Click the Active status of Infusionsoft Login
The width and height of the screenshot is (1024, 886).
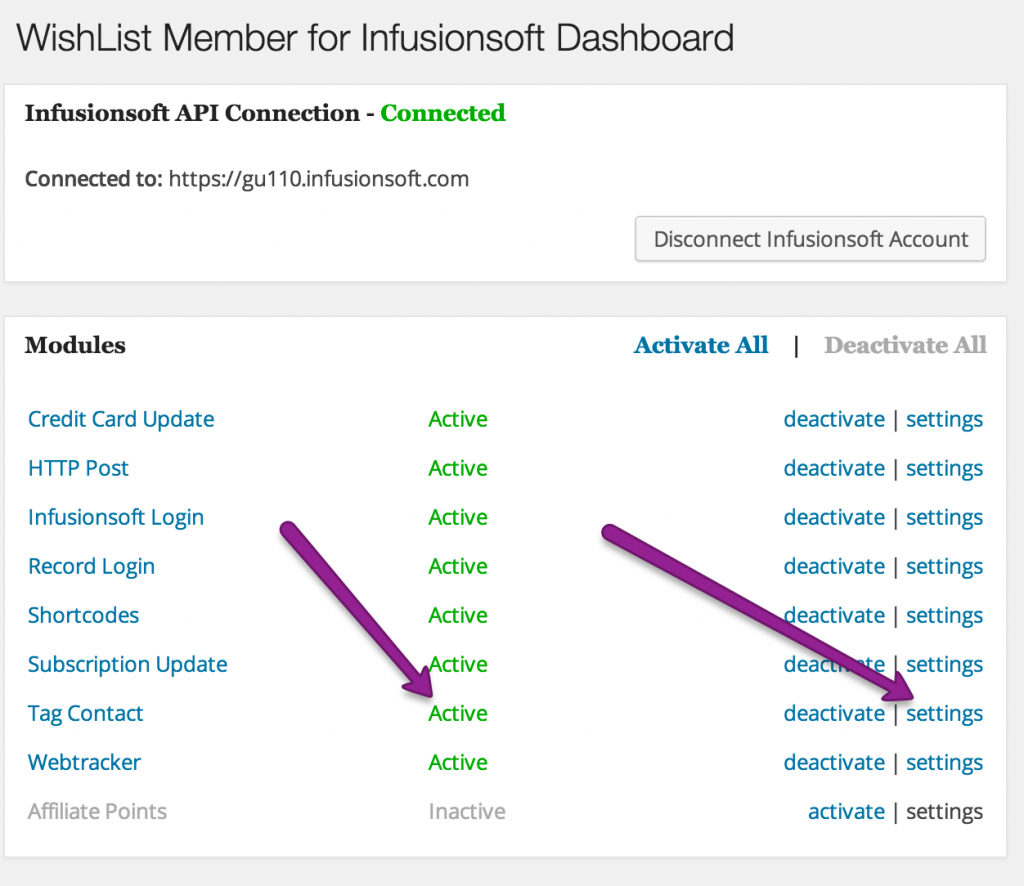click(458, 517)
